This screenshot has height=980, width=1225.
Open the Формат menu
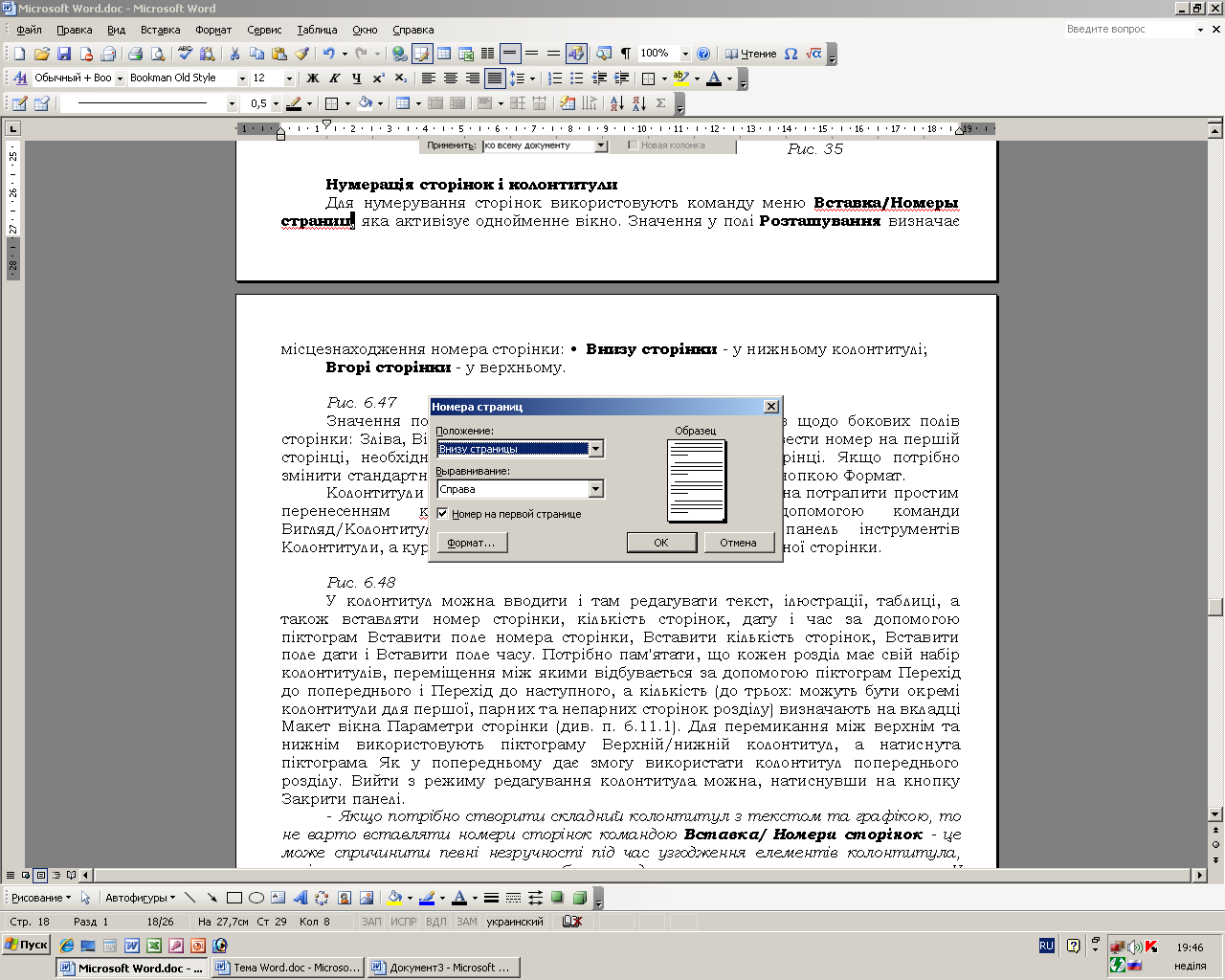coord(213,30)
